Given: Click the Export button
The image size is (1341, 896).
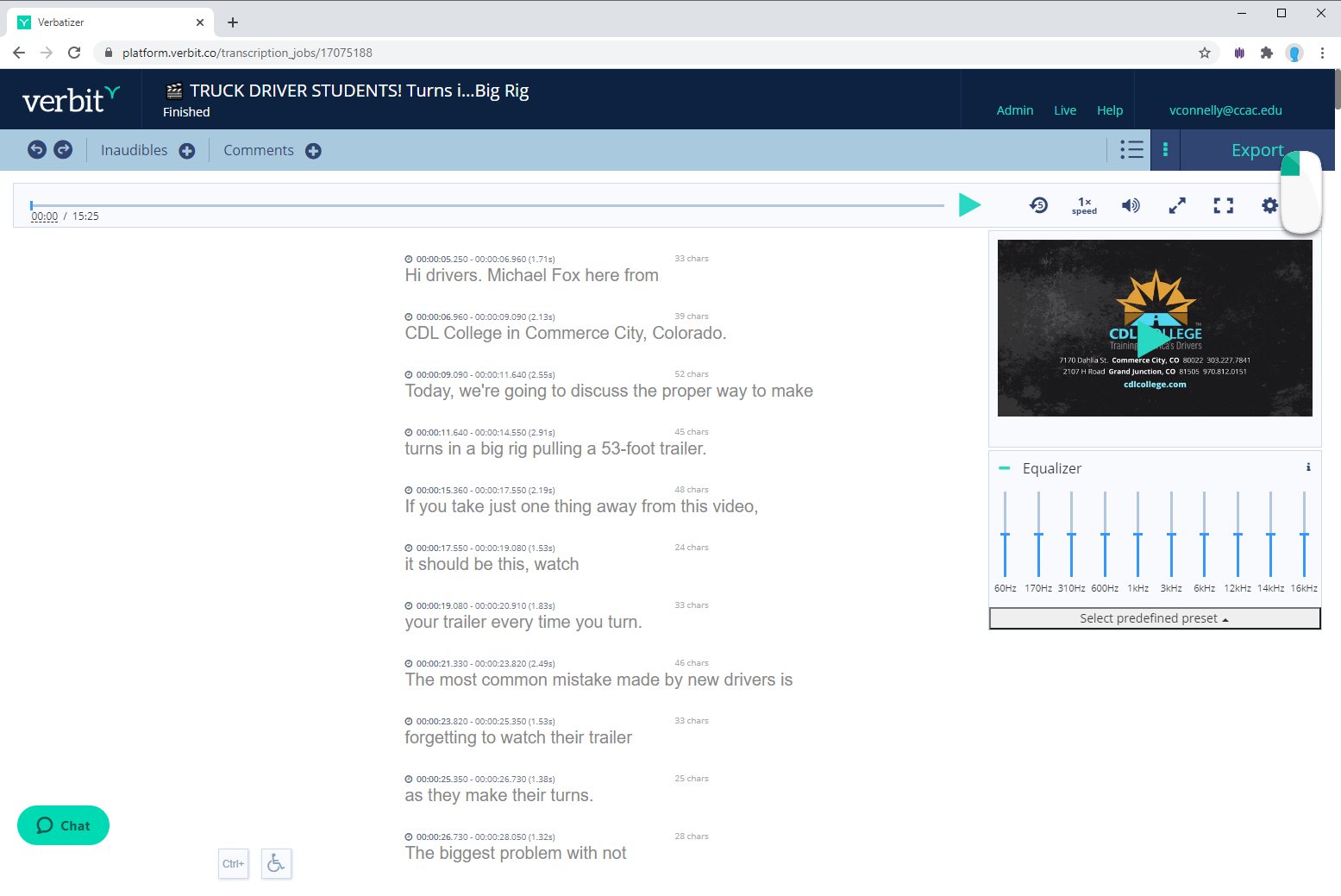Looking at the screenshot, I should click(x=1256, y=150).
